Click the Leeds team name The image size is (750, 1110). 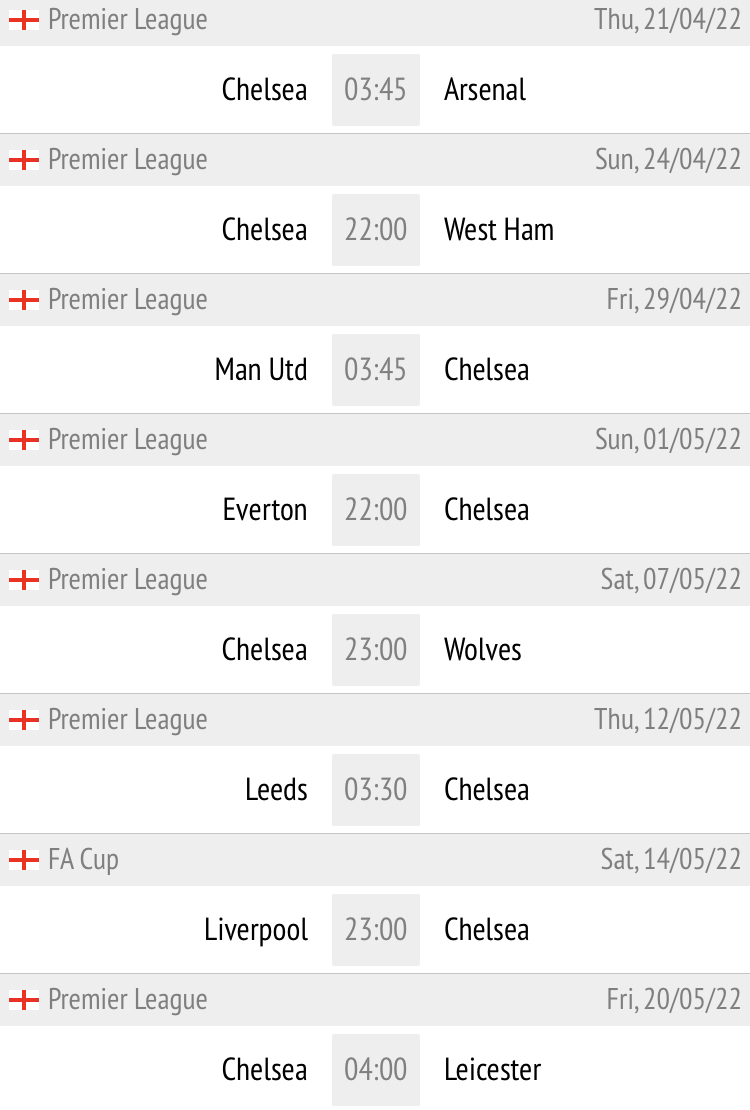276,790
